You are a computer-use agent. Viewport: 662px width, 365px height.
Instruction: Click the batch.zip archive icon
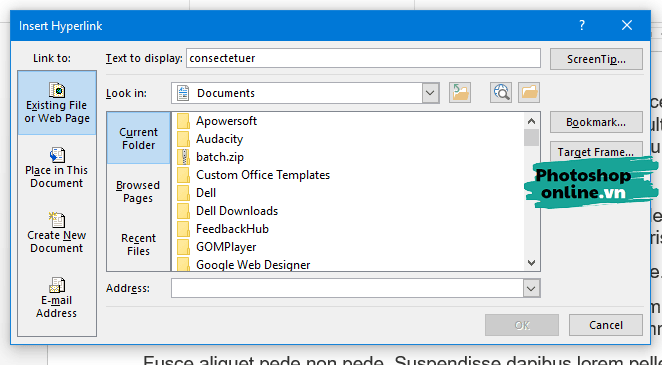coord(183,157)
